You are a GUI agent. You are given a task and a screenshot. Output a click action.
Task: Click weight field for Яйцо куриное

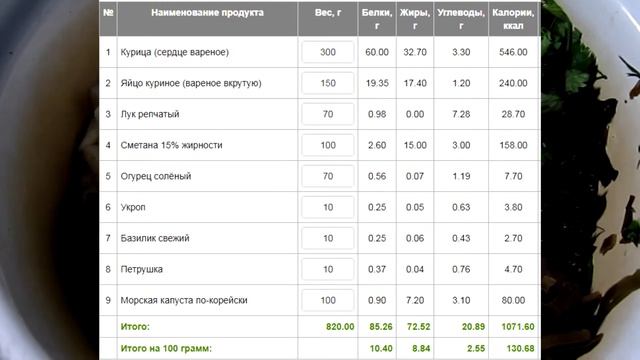tap(328, 83)
